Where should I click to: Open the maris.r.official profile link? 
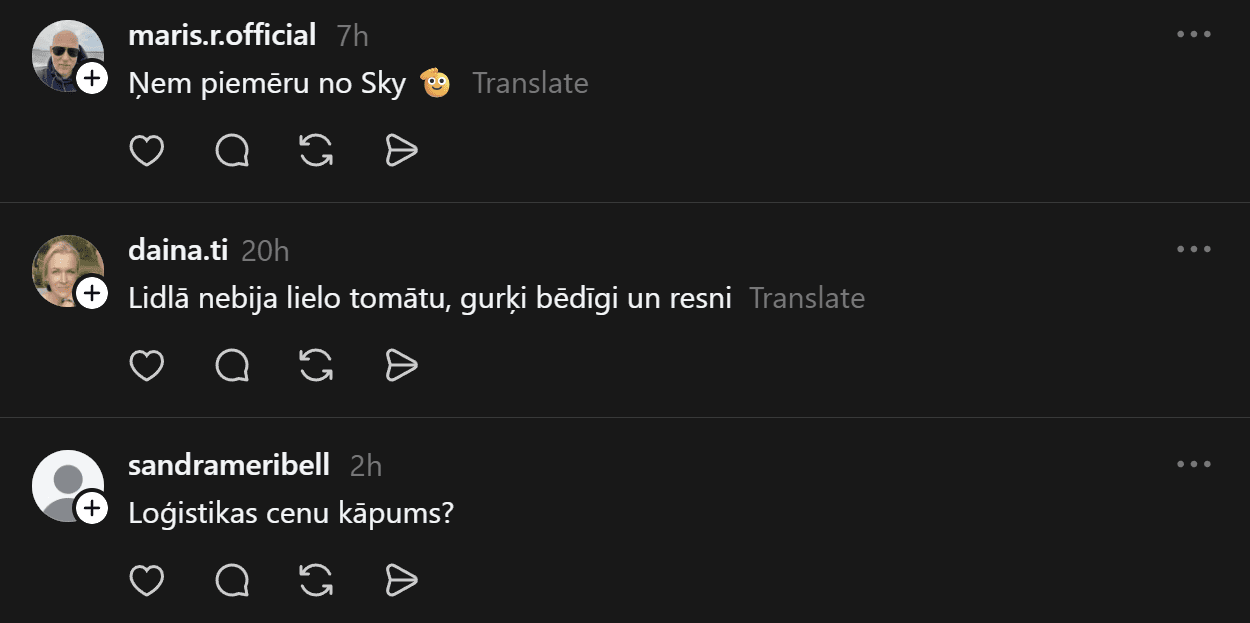[222, 35]
